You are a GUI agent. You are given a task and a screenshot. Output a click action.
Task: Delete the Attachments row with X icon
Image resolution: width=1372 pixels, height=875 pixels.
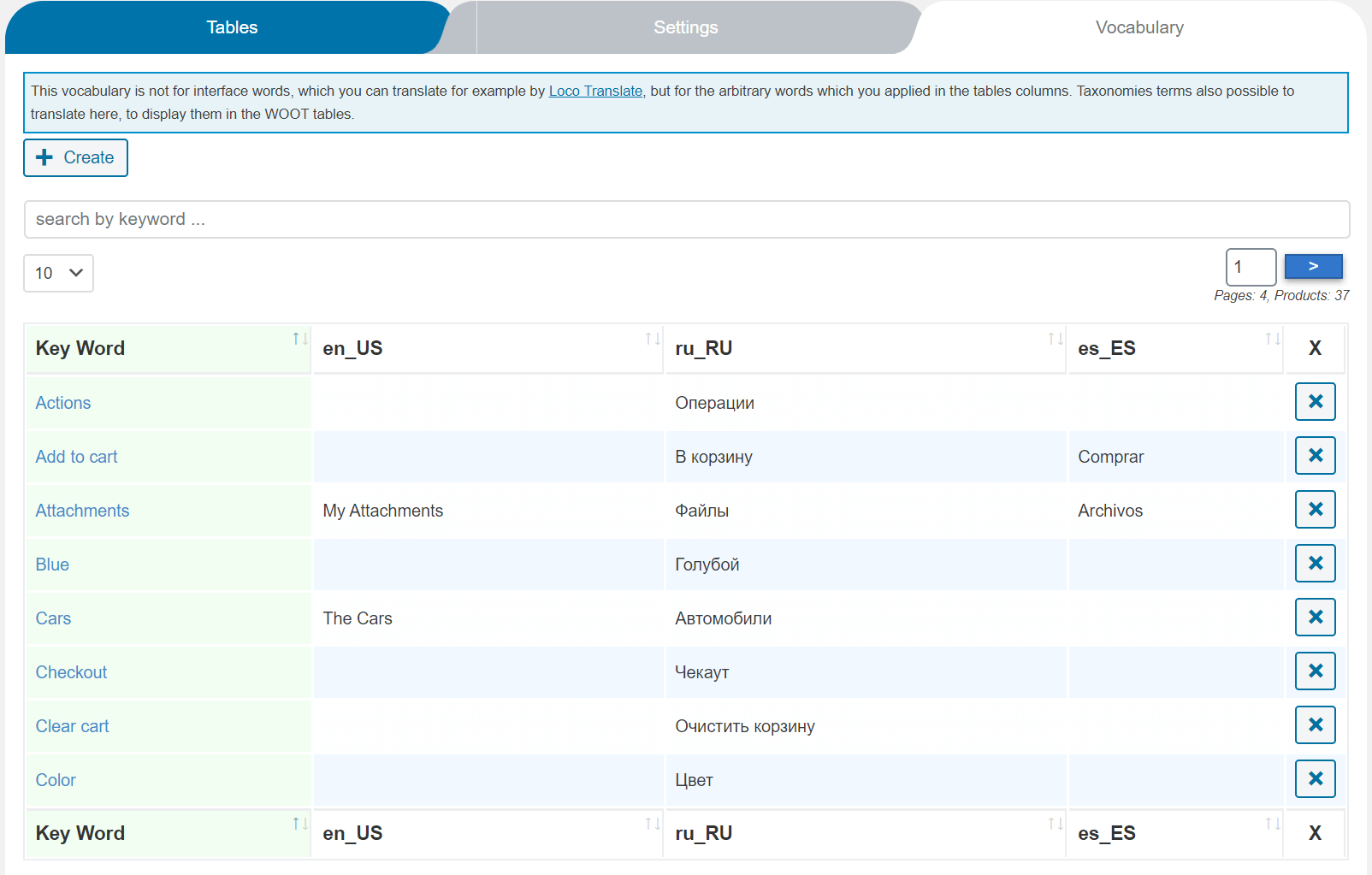(x=1315, y=509)
